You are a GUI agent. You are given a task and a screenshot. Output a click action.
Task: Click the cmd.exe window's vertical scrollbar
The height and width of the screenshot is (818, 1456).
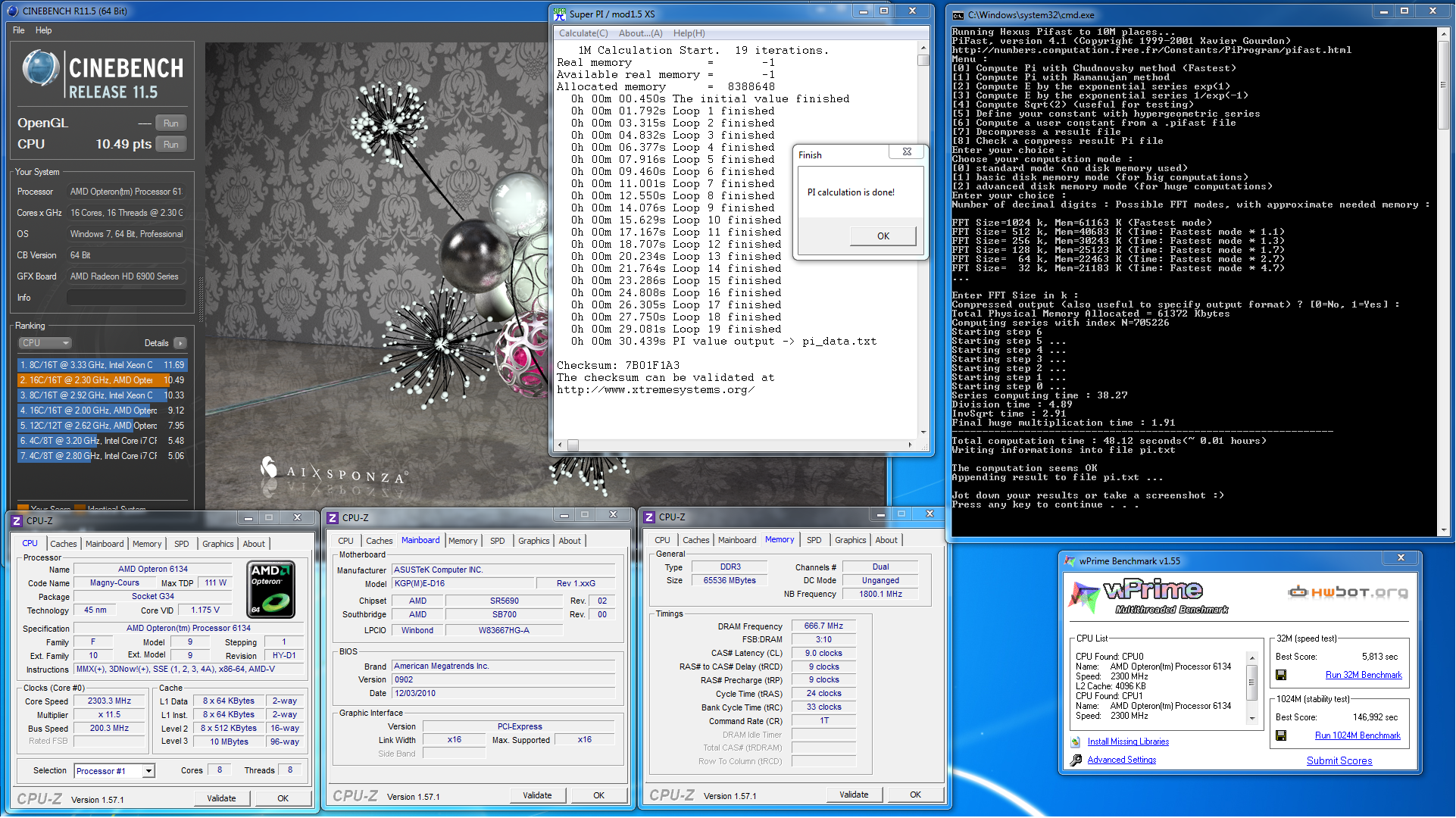pos(1444,280)
